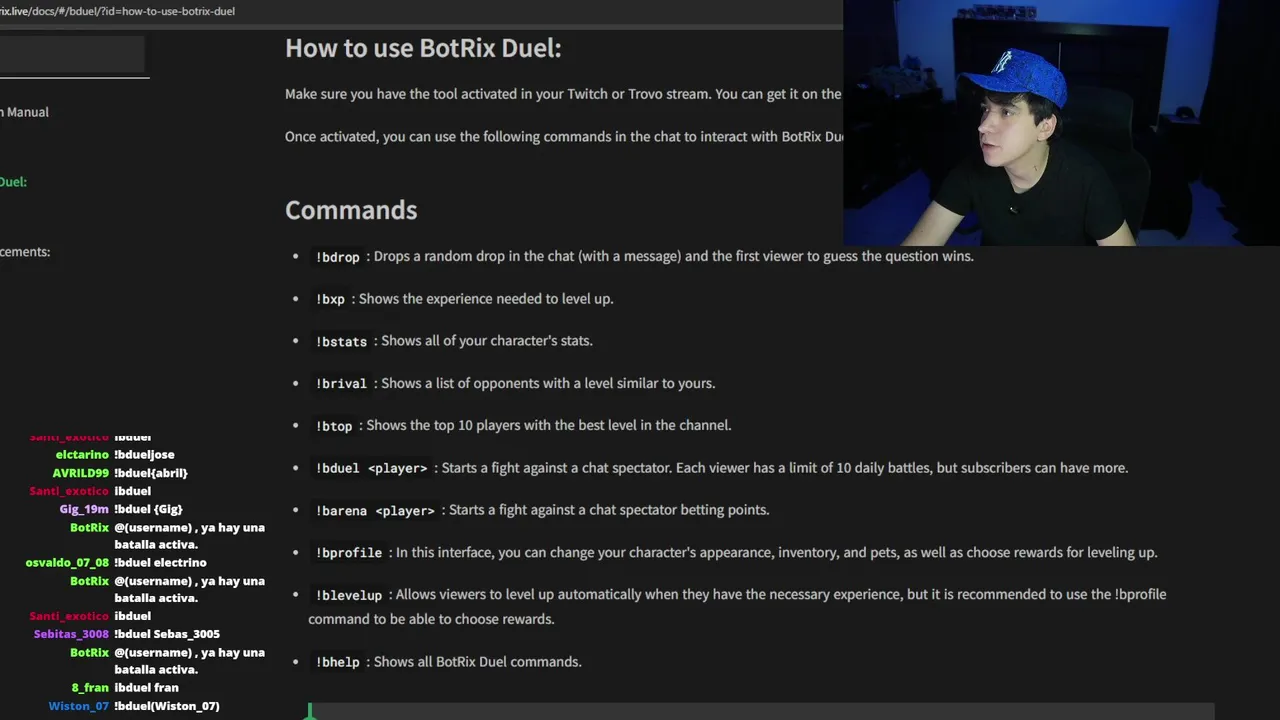
Task: Click the !bxp command code
Action: point(330,299)
